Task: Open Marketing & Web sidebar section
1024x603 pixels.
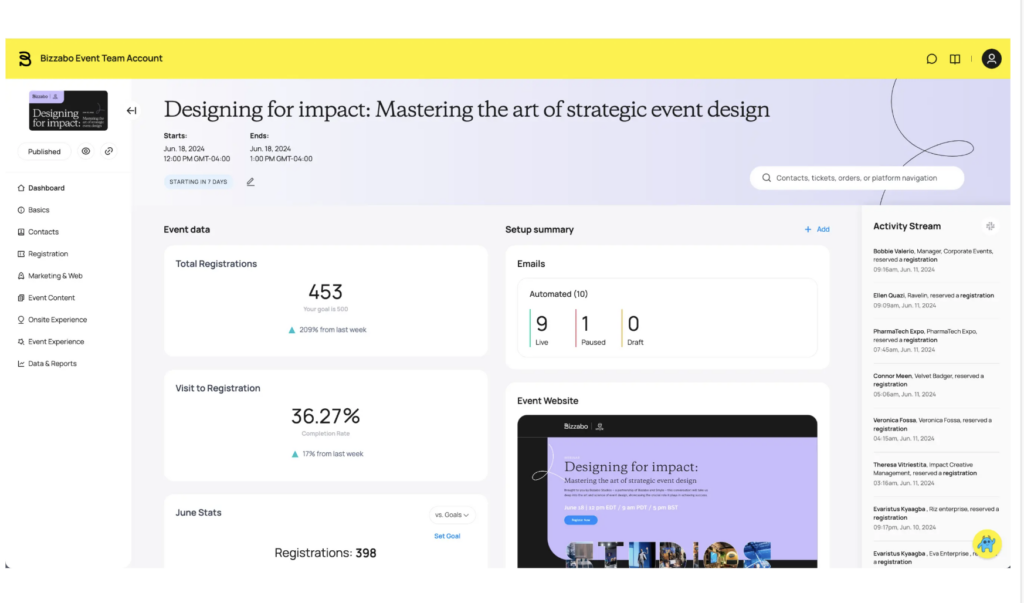Action: click(55, 276)
